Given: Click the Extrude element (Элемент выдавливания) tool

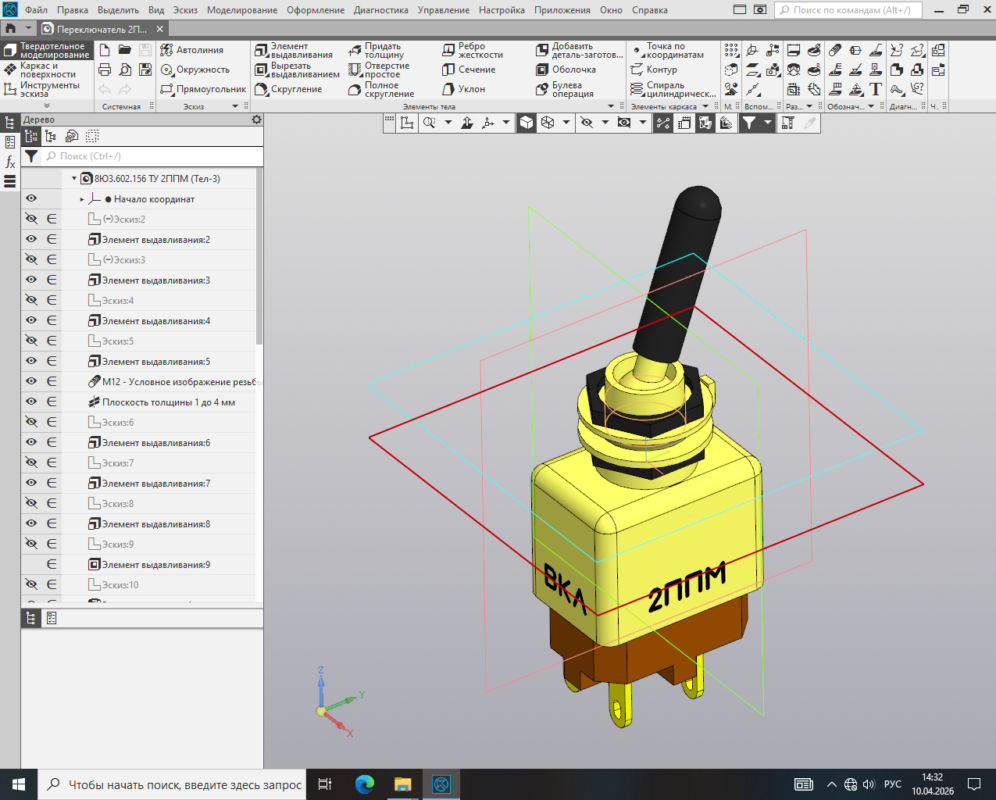Looking at the screenshot, I should coord(281,51).
